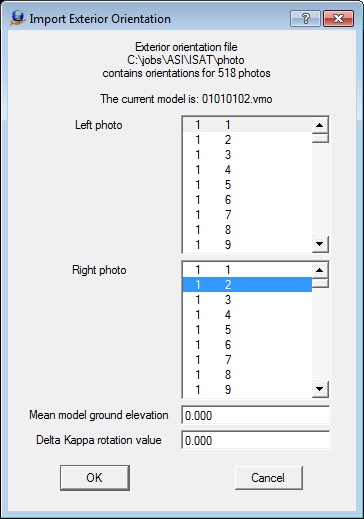This screenshot has width=364, height=519.
Task: Click the Left photo list's up arrow
Action: (320, 125)
